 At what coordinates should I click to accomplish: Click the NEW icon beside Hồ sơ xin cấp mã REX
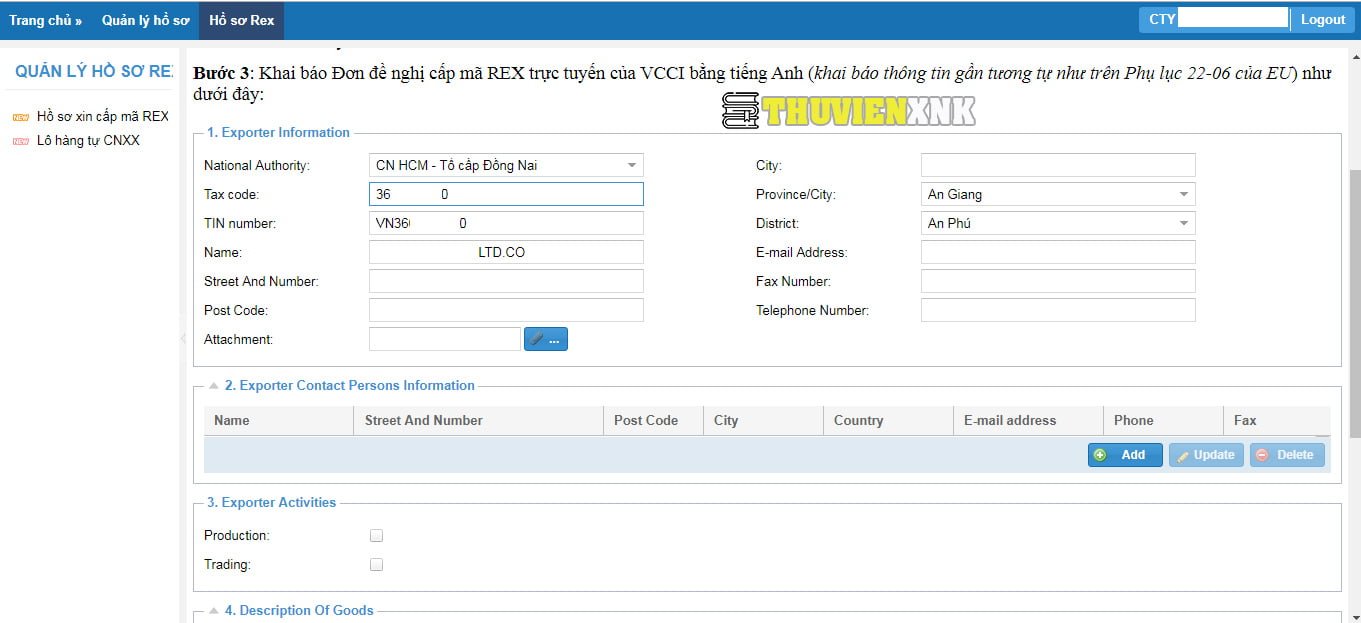(21, 117)
